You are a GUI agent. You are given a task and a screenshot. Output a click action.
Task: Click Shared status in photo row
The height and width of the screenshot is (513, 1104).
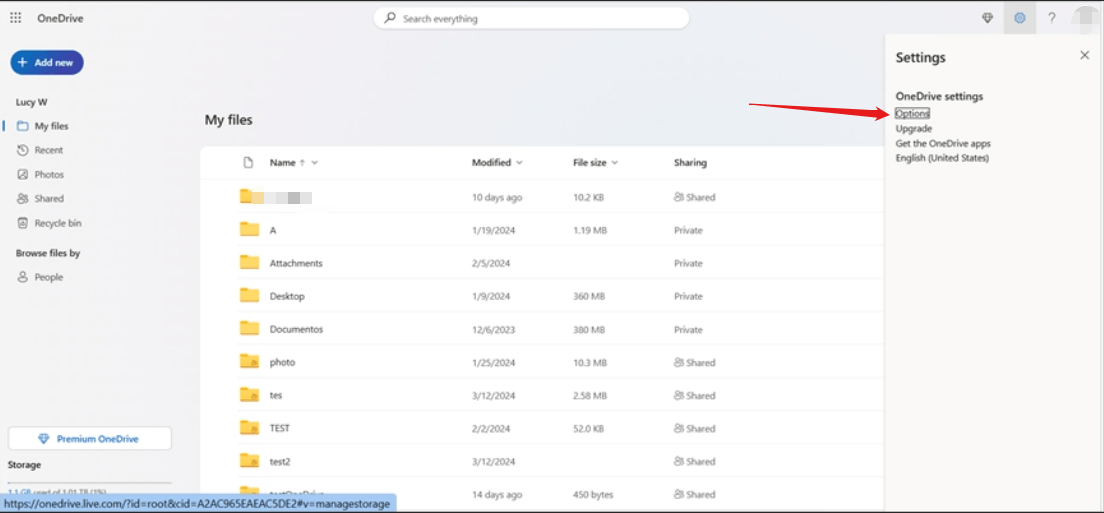click(x=694, y=362)
